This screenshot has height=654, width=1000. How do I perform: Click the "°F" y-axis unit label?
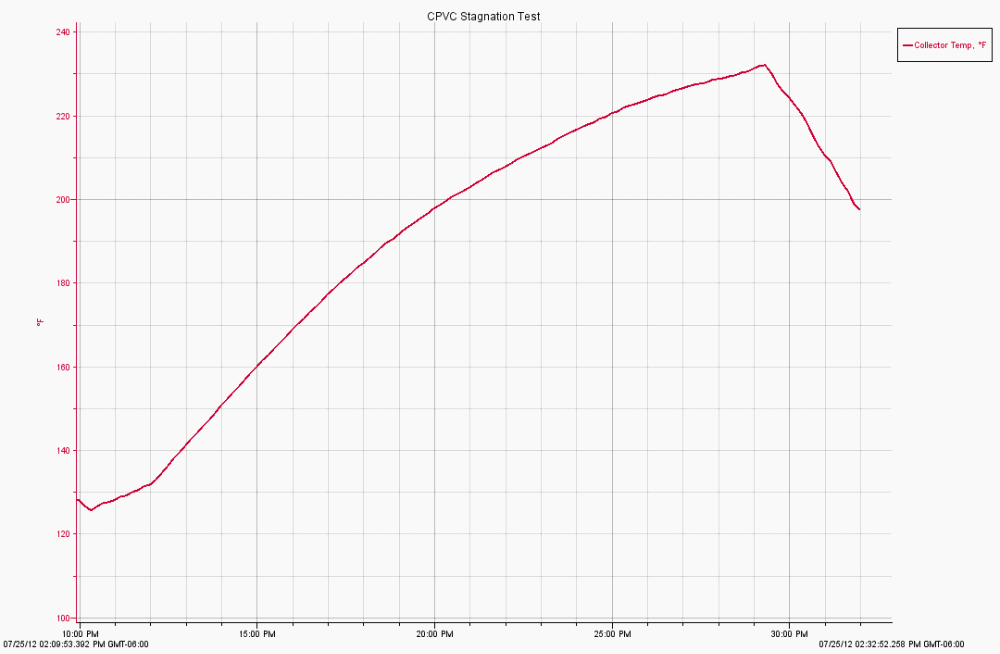click(41, 323)
